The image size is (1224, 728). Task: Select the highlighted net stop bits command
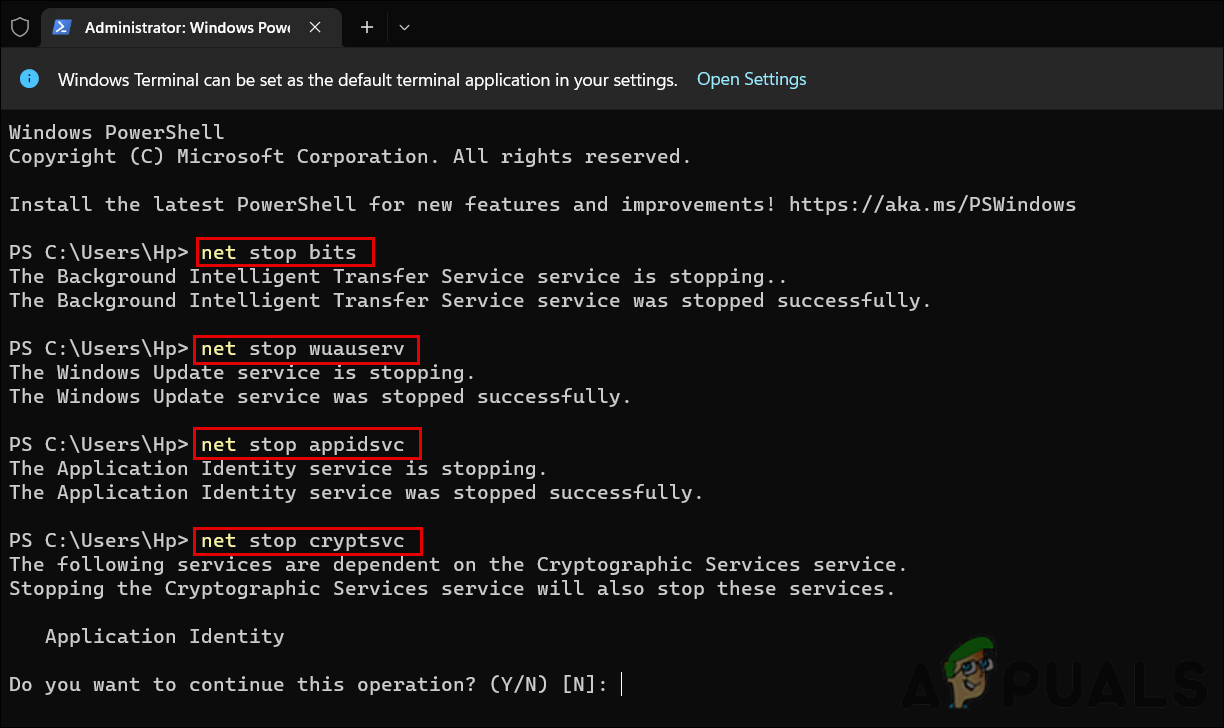tap(284, 252)
